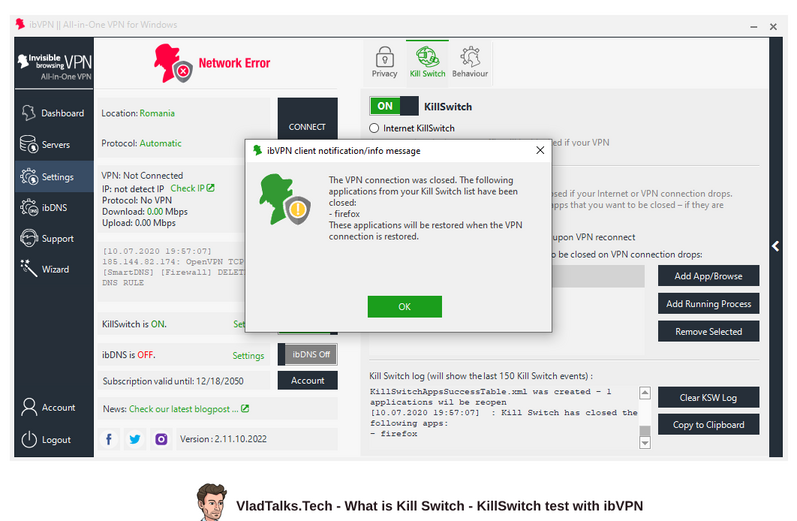Open Account in the sidebar
Viewport: 797px width, 521px height.
53,407
